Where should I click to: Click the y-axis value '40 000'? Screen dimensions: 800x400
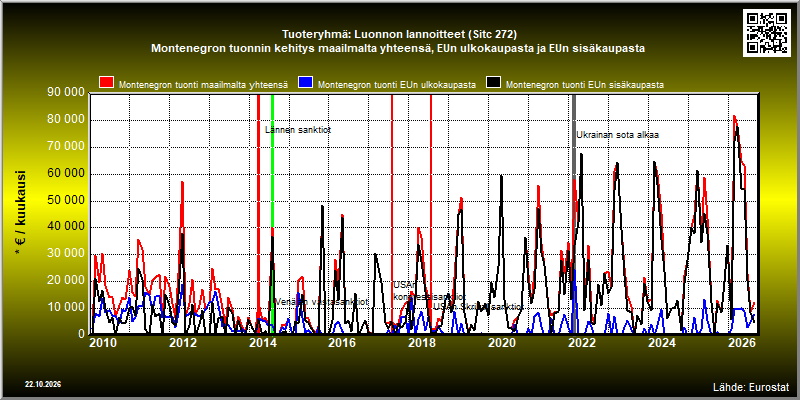coord(66,227)
